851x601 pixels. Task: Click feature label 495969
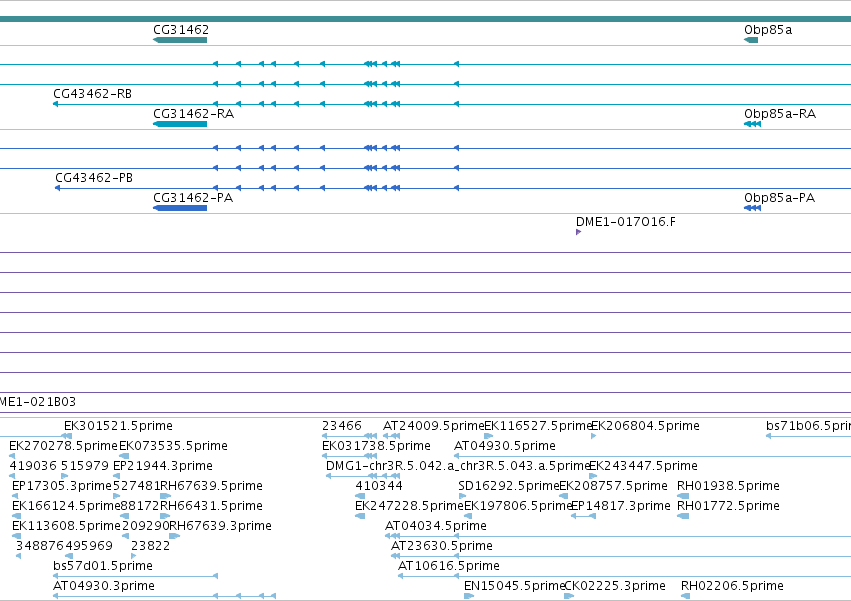tap(89, 546)
